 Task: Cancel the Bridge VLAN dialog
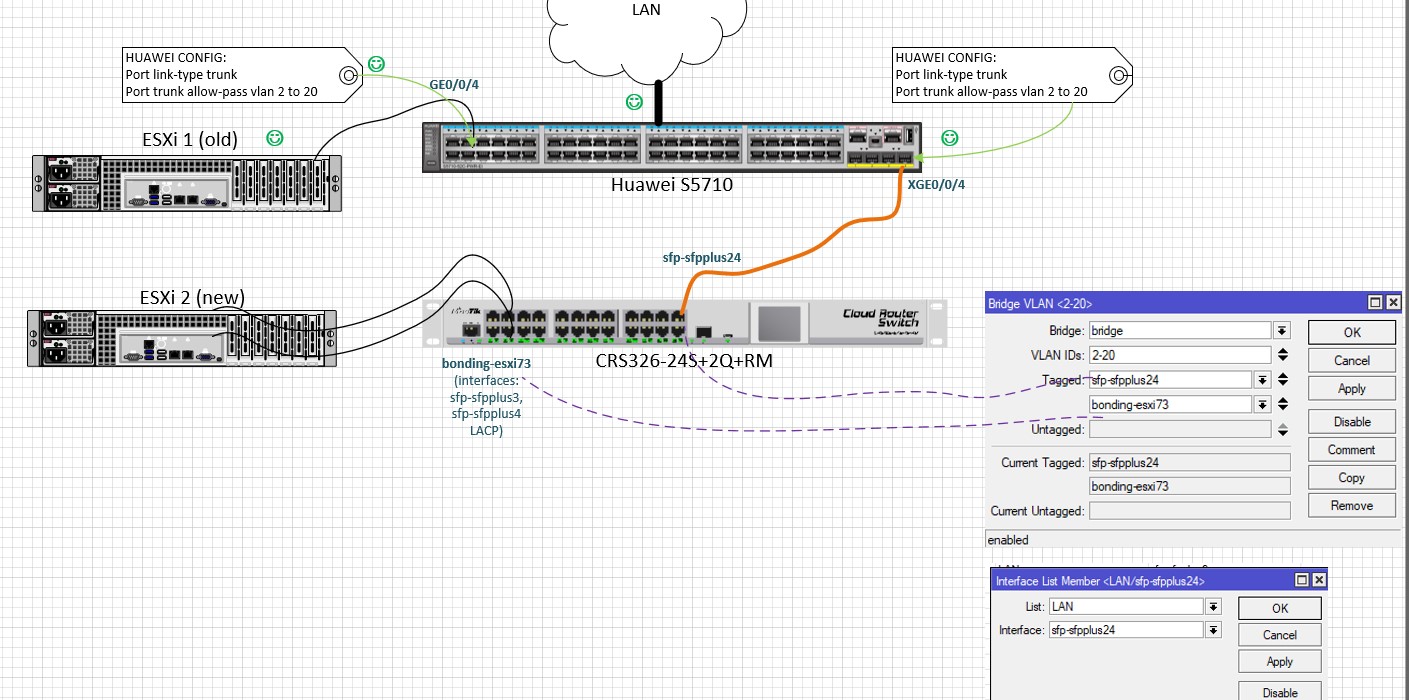pos(1351,361)
